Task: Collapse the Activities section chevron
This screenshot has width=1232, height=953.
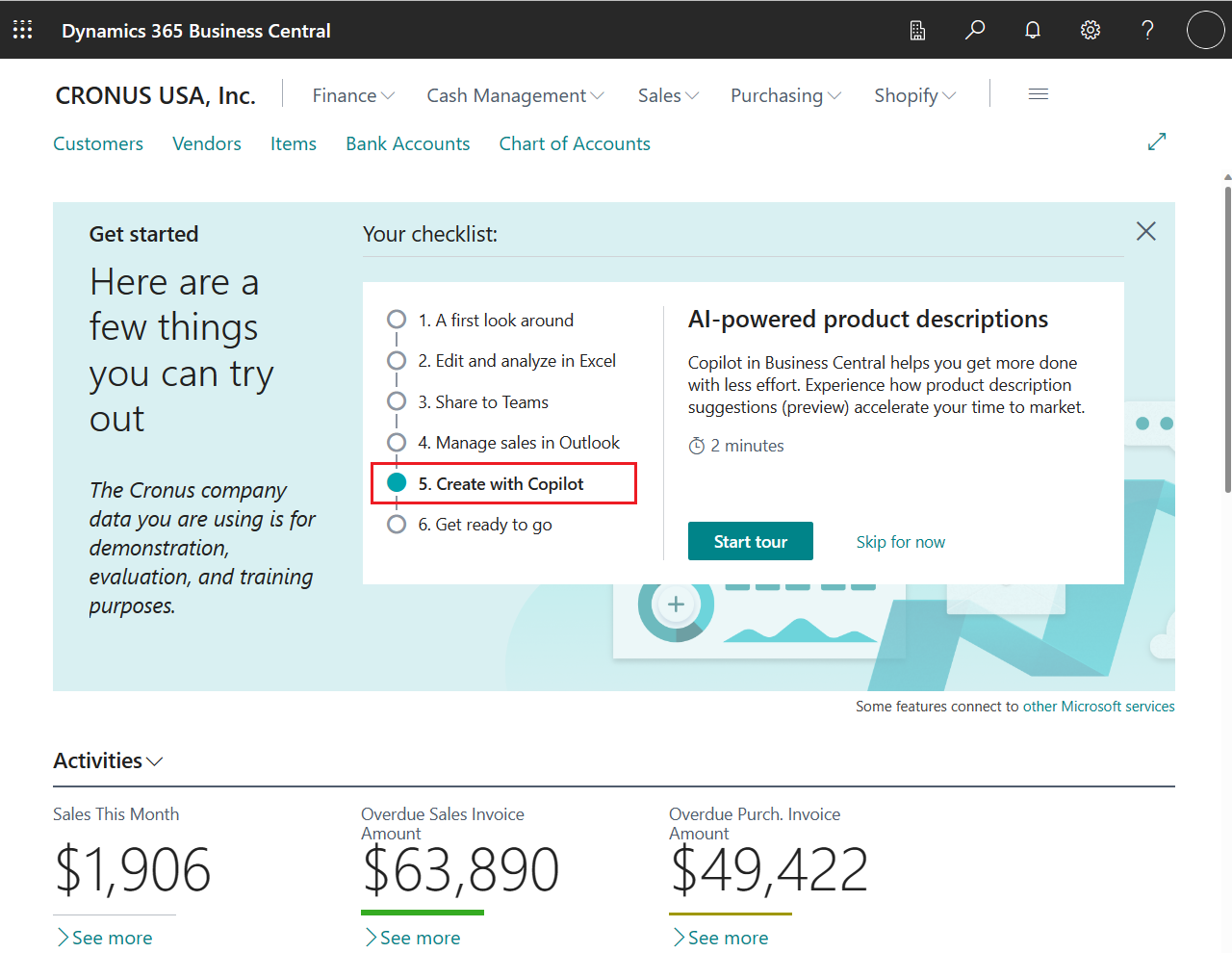Action: 156,761
